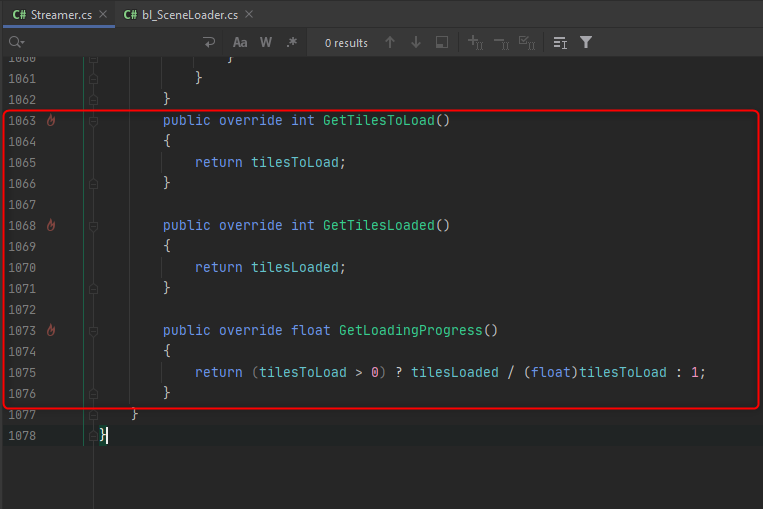763x509 pixels.
Task: Switch to the bl_SceneLoader.cs tab
Action: [x=182, y=15]
